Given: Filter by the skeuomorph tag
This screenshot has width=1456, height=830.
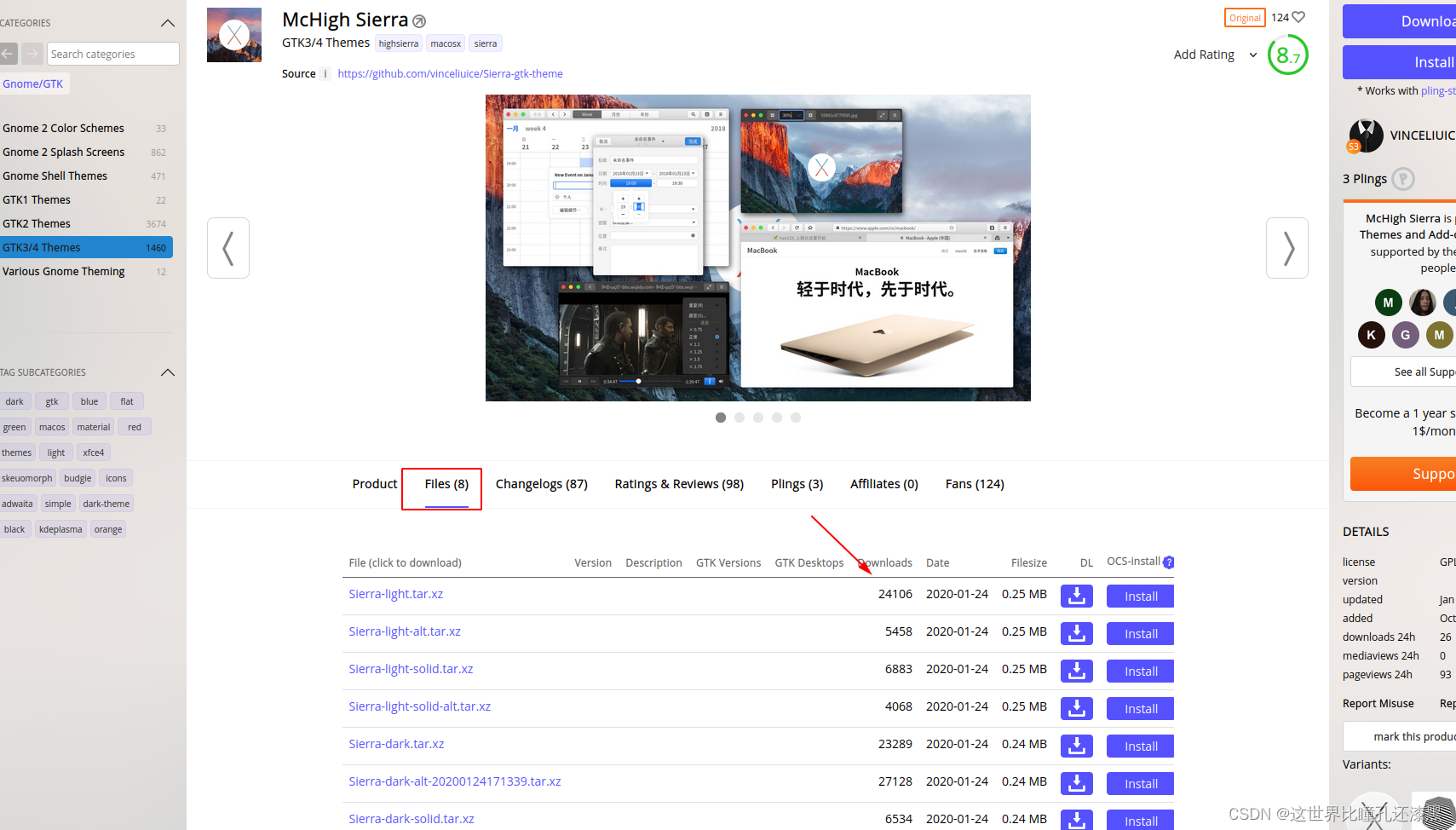Looking at the screenshot, I should coord(27,478).
